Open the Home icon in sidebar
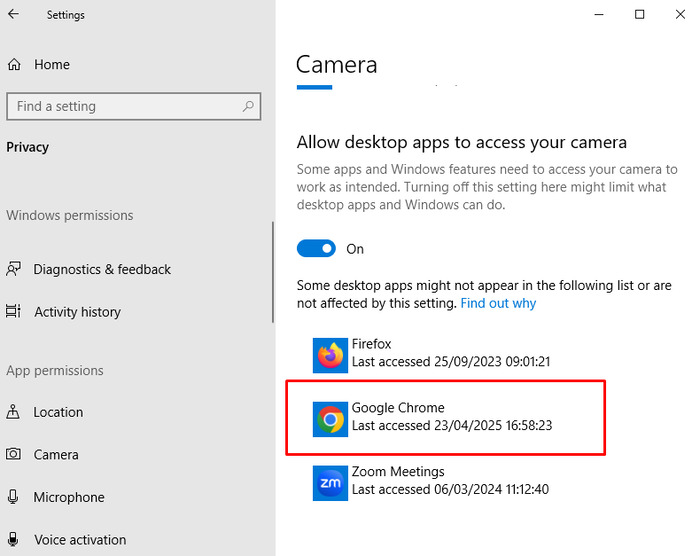Image resolution: width=700 pixels, height=556 pixels. pos(14,65)
